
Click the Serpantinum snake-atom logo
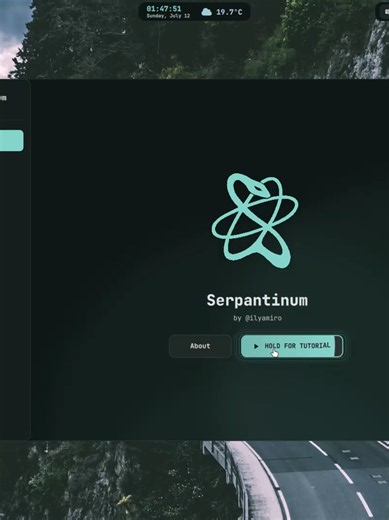[255, 220]
